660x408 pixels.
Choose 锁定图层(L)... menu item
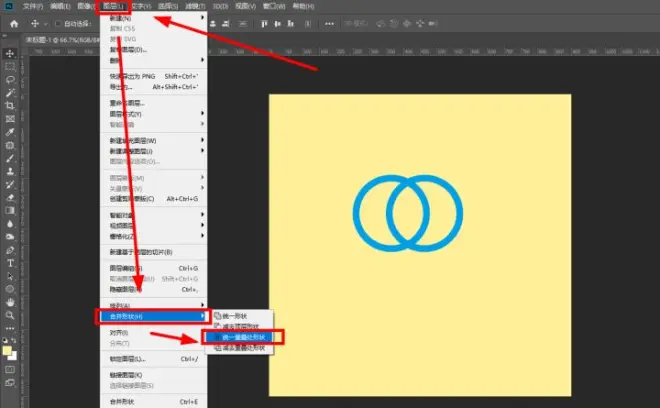pyautogui.click(x=154, y=359)
